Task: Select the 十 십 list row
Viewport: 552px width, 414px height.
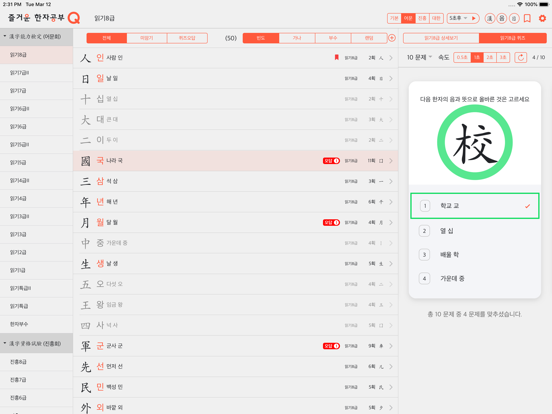Action: click(236, 99)
